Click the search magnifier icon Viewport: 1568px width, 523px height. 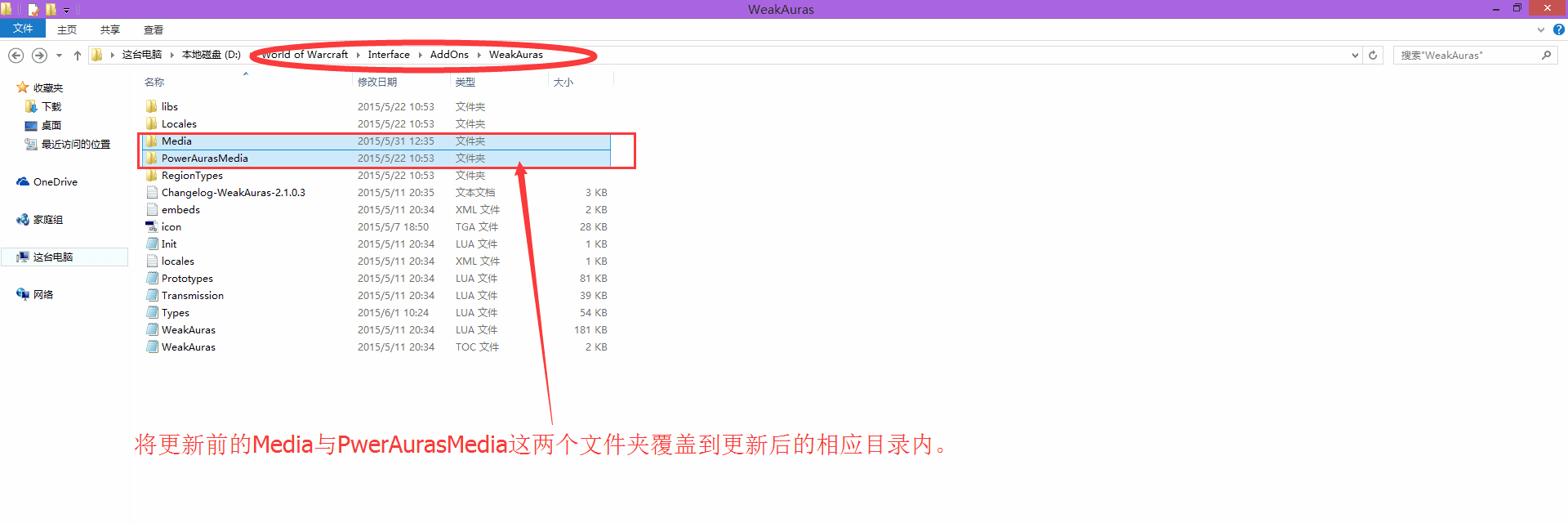(x=1546, y=56)
